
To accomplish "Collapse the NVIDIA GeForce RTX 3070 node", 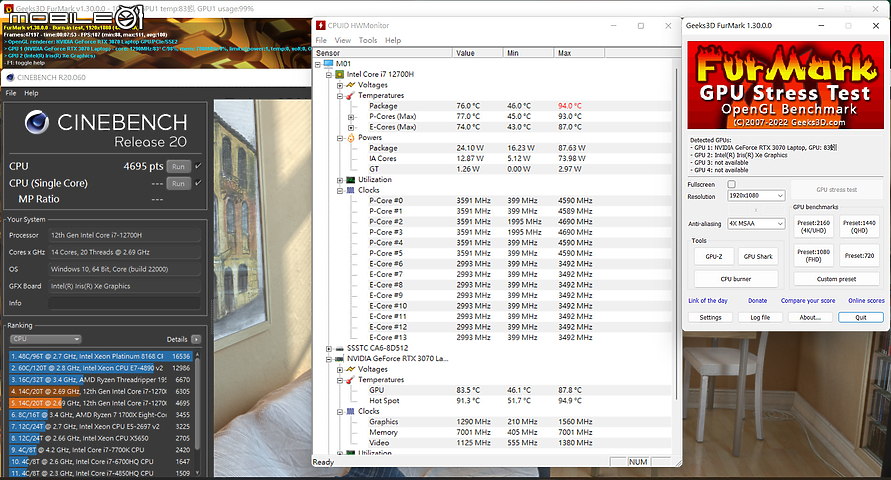I will pyautogui.click(x=329, y=359).
